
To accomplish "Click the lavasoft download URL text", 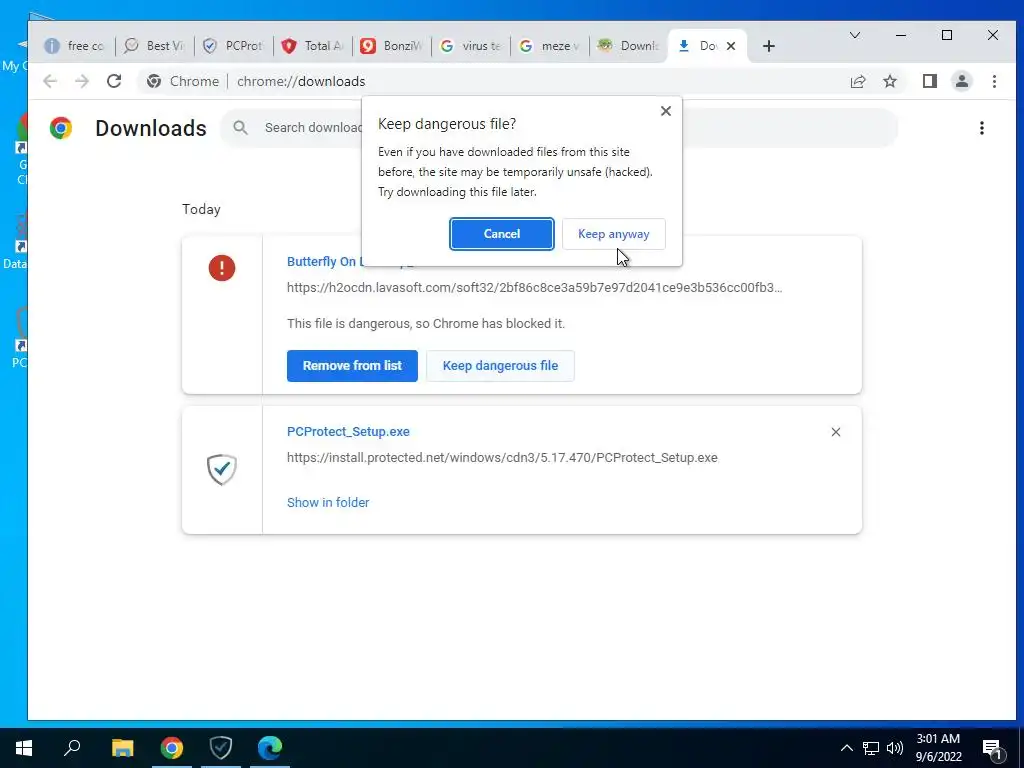I will tap(534, 287).
